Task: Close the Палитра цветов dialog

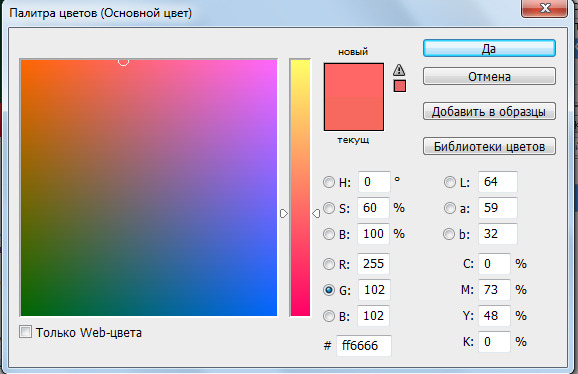Action: tap(544, 8)
